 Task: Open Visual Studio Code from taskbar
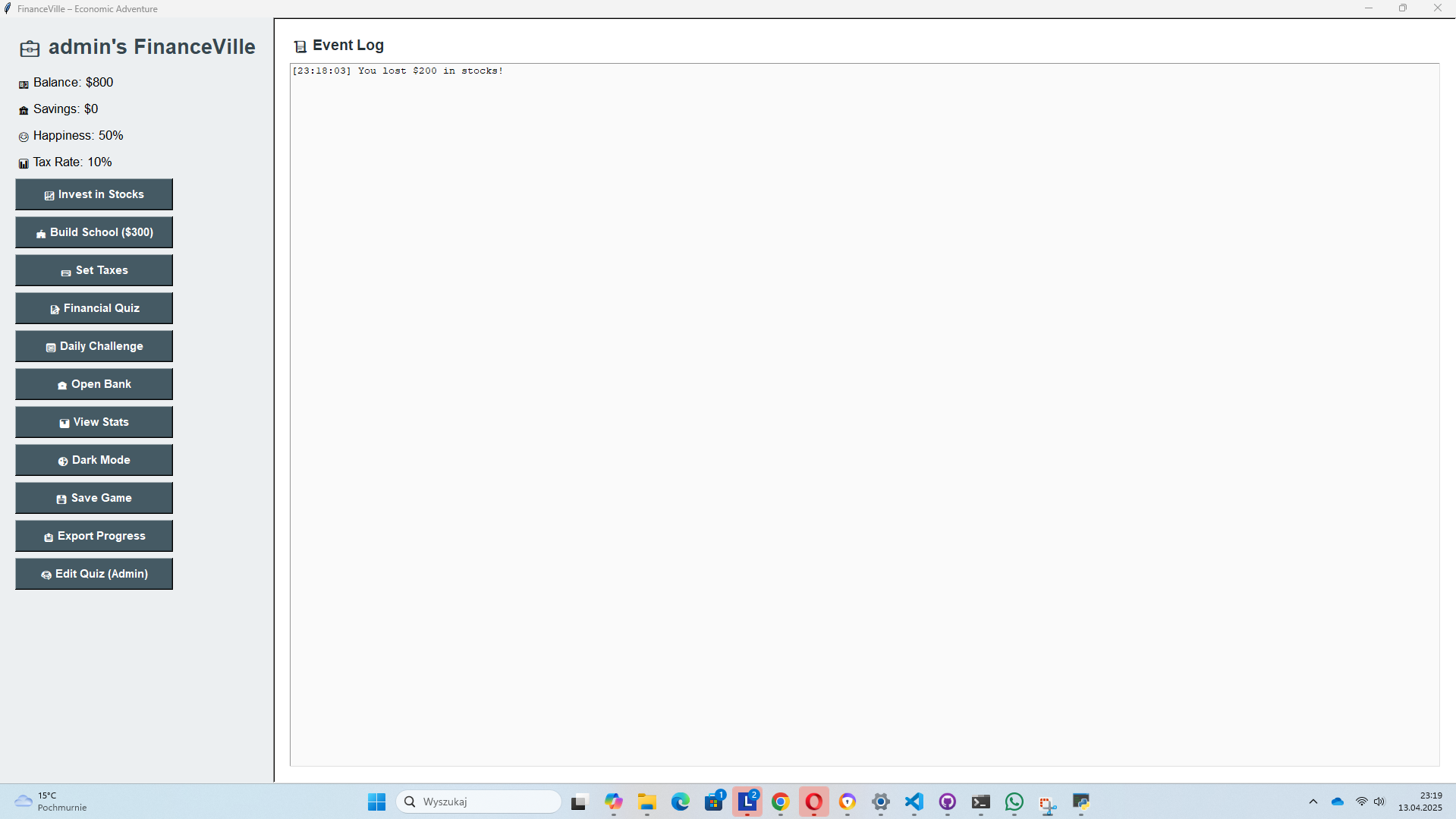pyautogui.click(x=914, y=802)
